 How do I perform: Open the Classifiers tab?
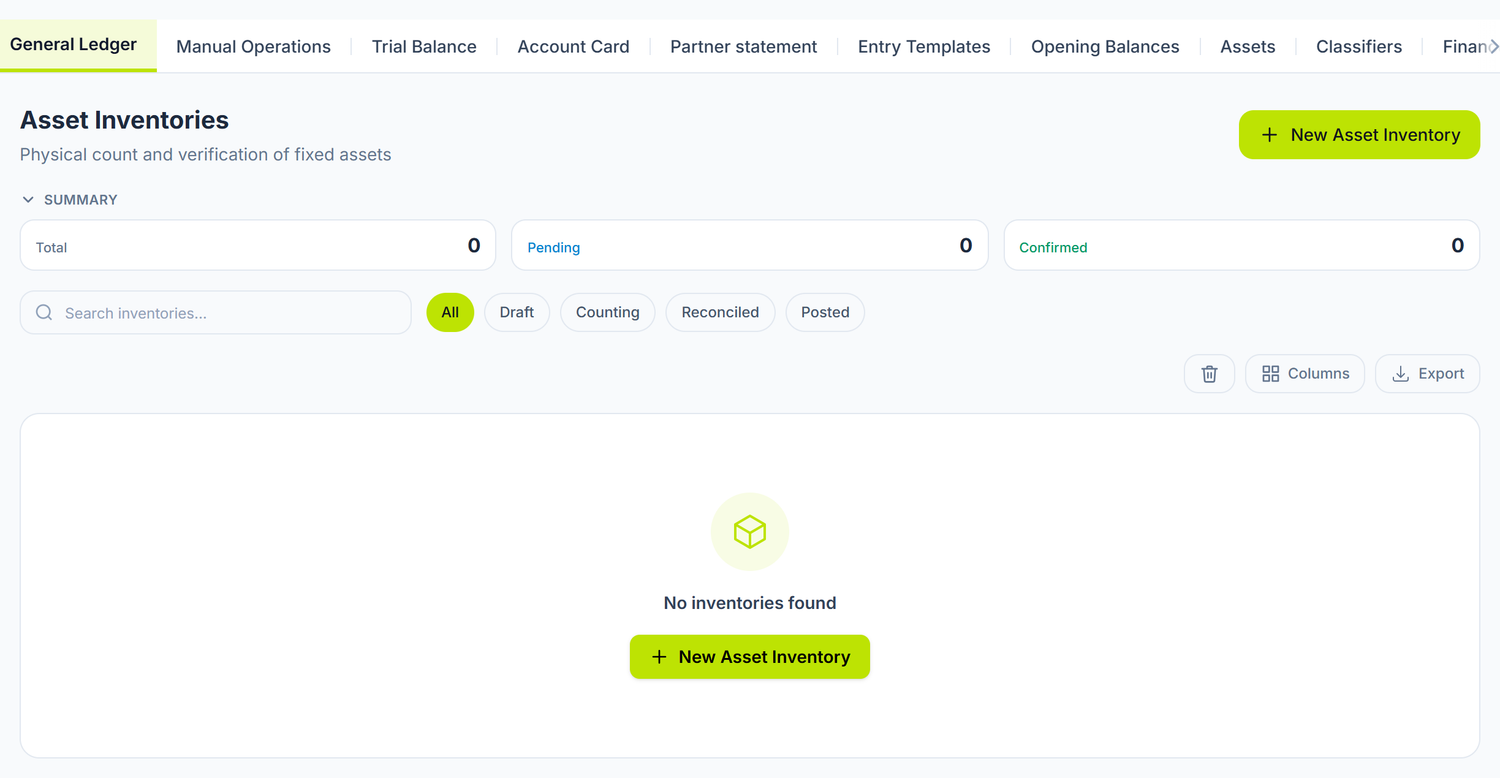pyautogui.click(x=1359, y=47)
